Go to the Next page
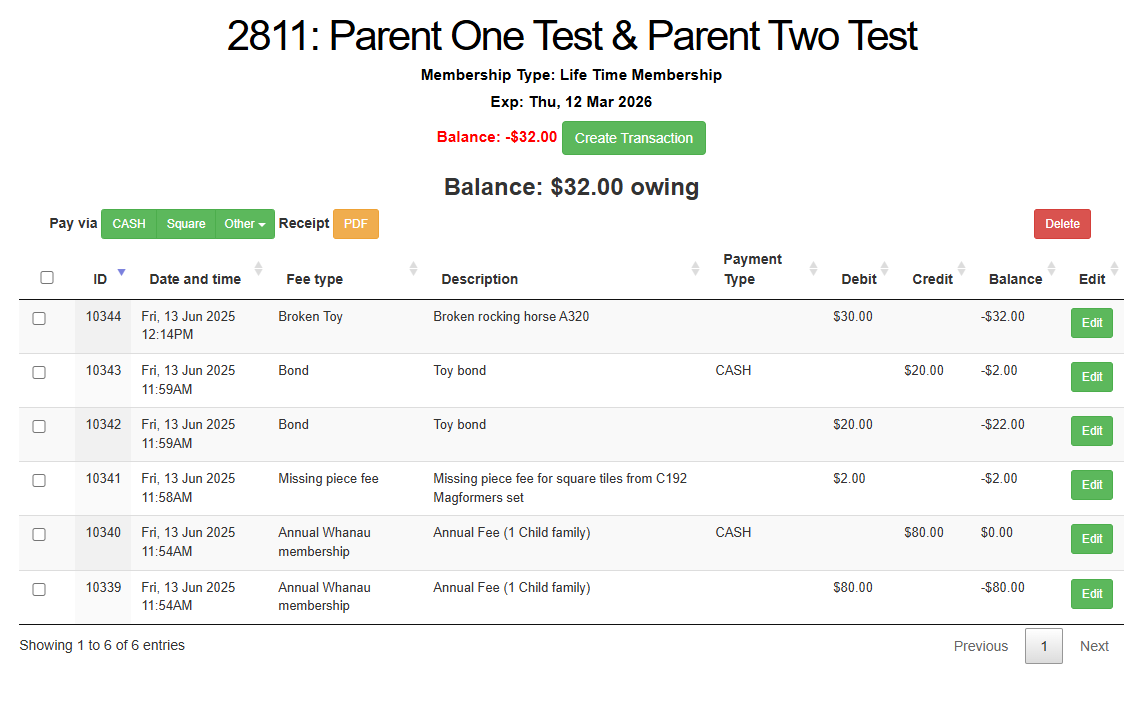 (x=1093, y=646)
